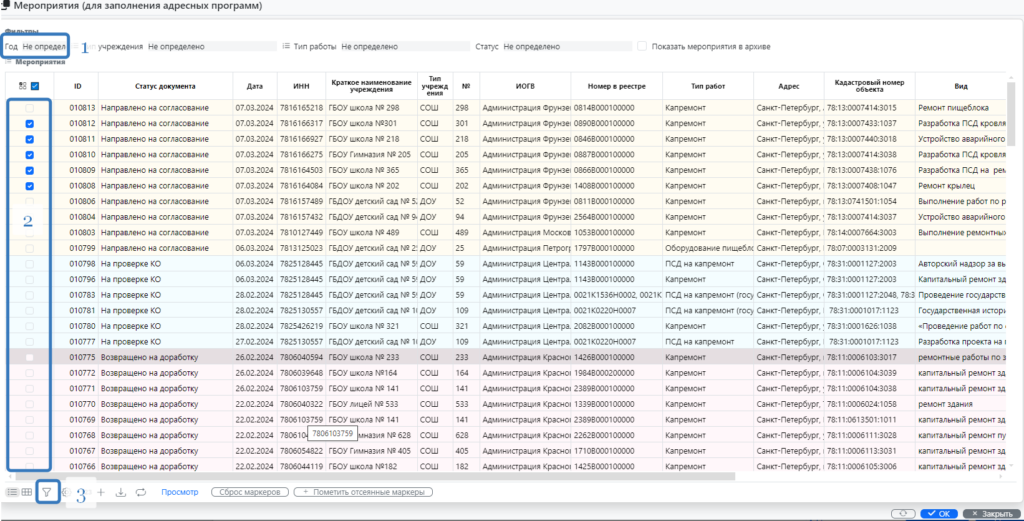Toggle the select-all checkbox in table header
Screen dimensions: 1024x521
pos(35,86)
